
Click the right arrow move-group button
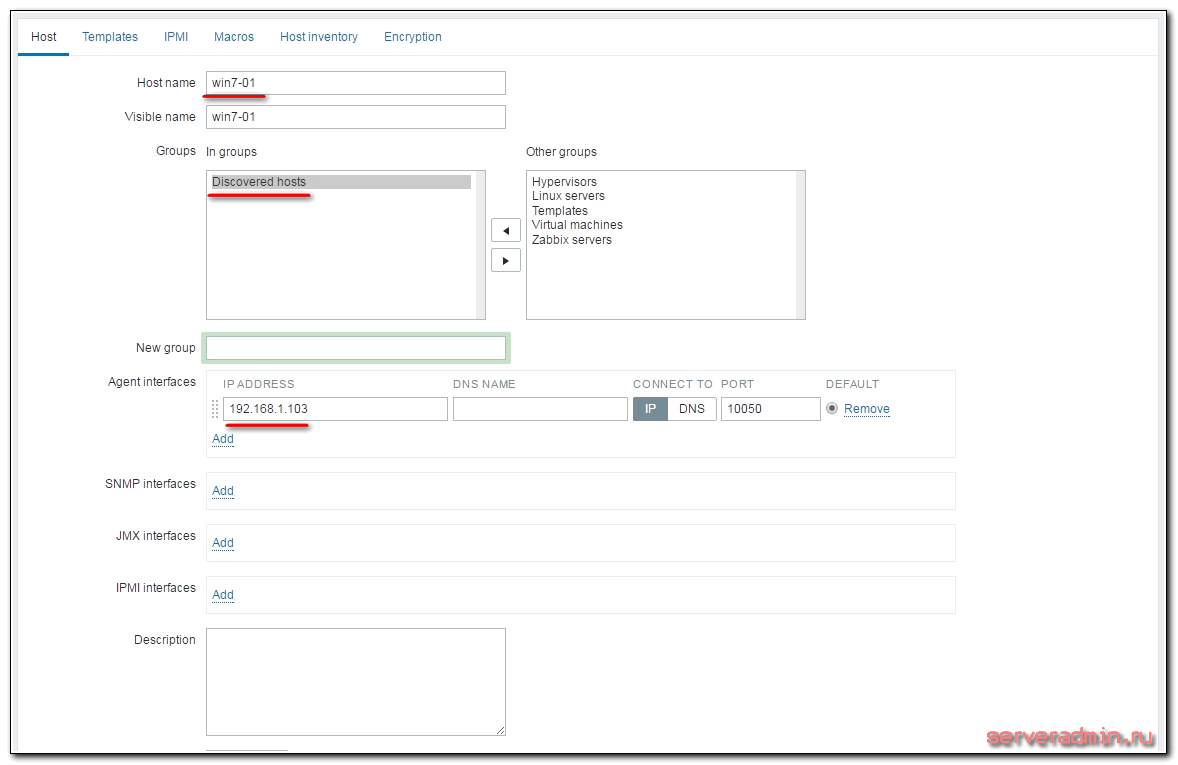[x=505, y=260]
